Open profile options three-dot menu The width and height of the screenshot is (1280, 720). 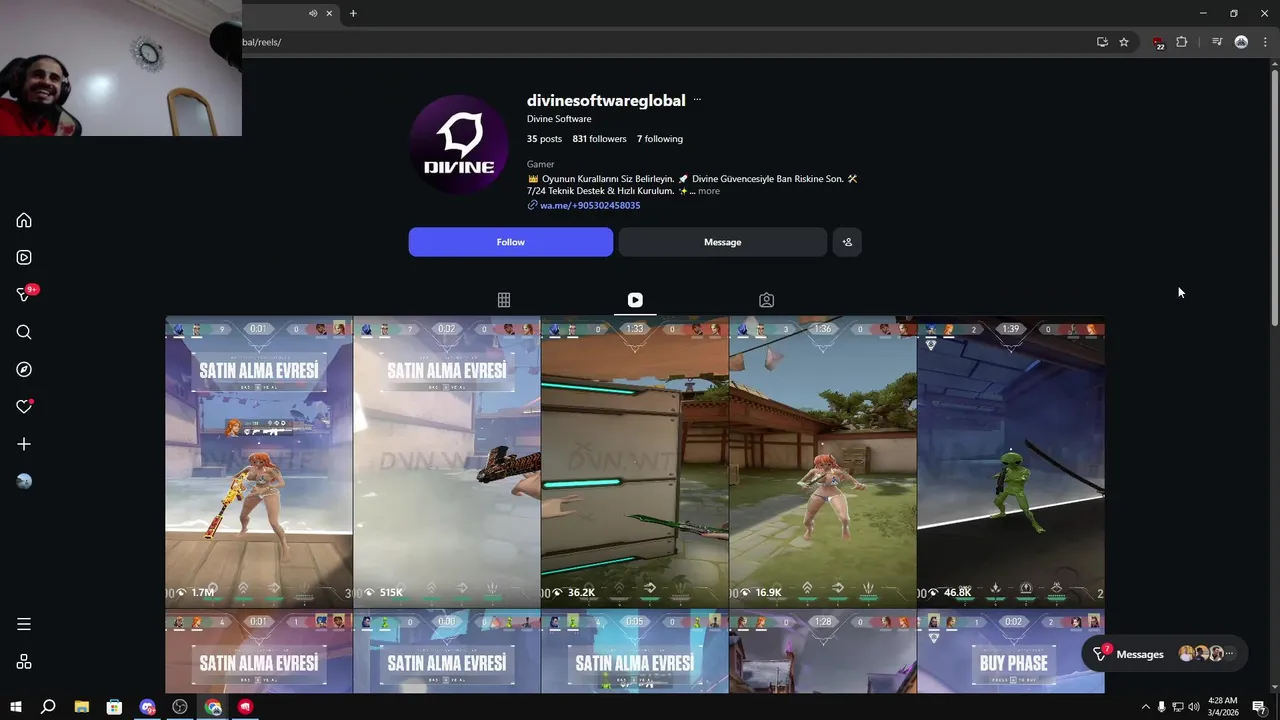697,100
